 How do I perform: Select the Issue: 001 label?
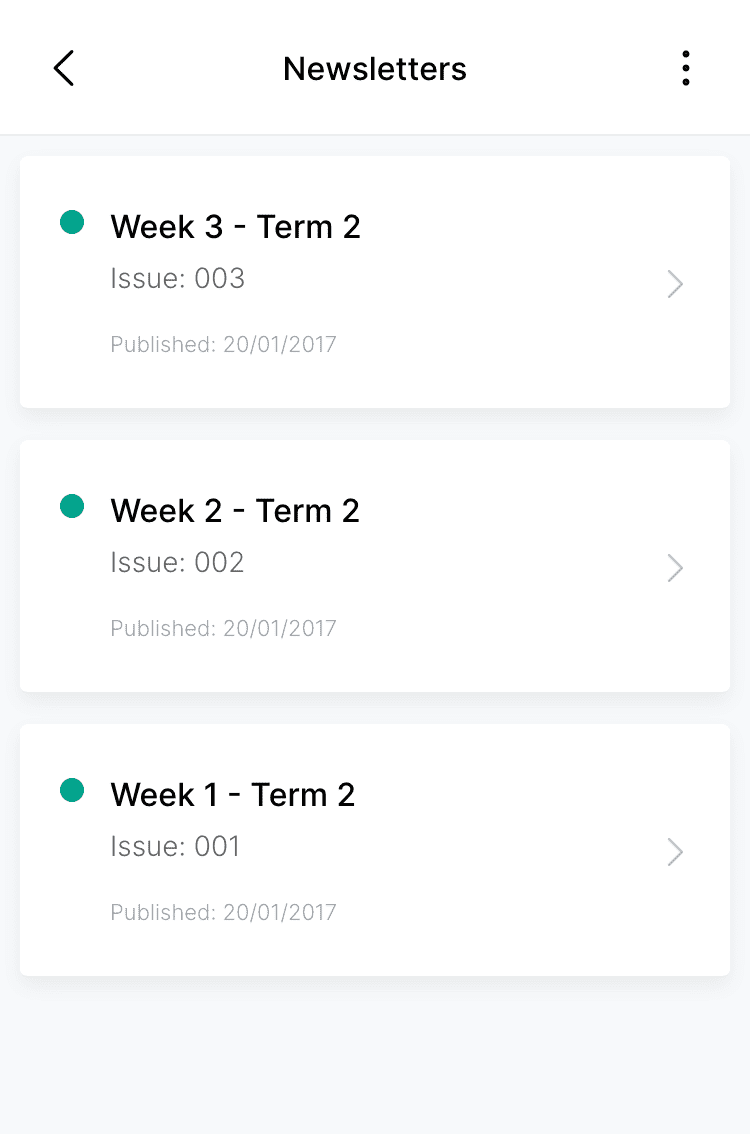click(176, 846)
